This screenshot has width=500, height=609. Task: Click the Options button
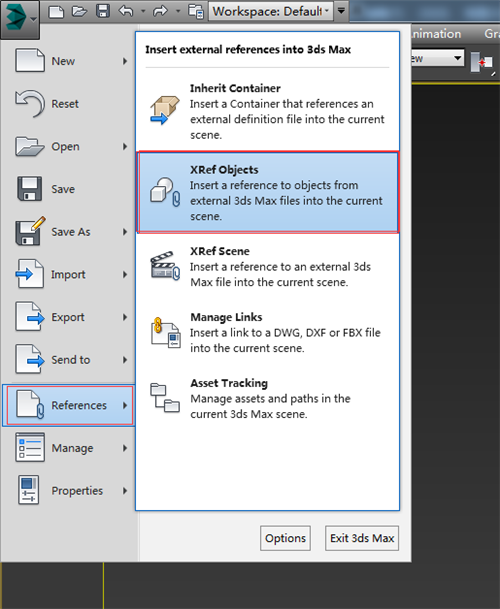[286, 538]
